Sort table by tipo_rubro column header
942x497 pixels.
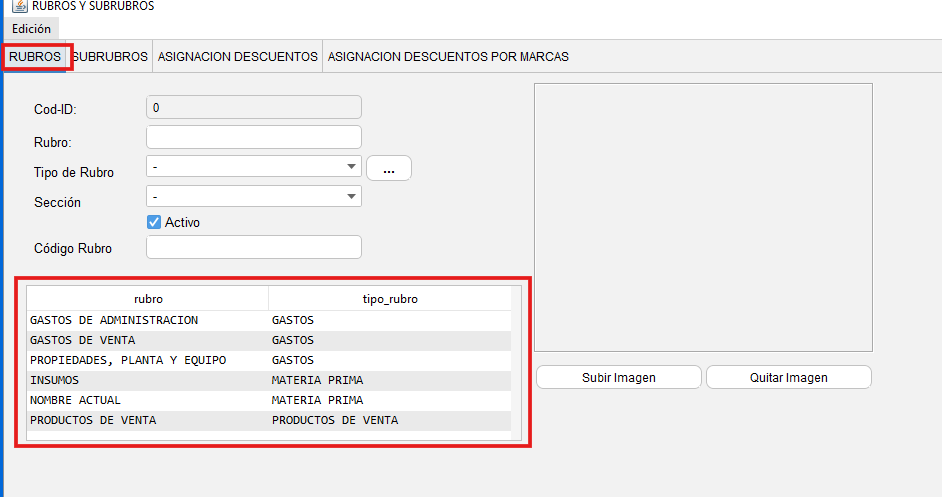pos(389,299)
